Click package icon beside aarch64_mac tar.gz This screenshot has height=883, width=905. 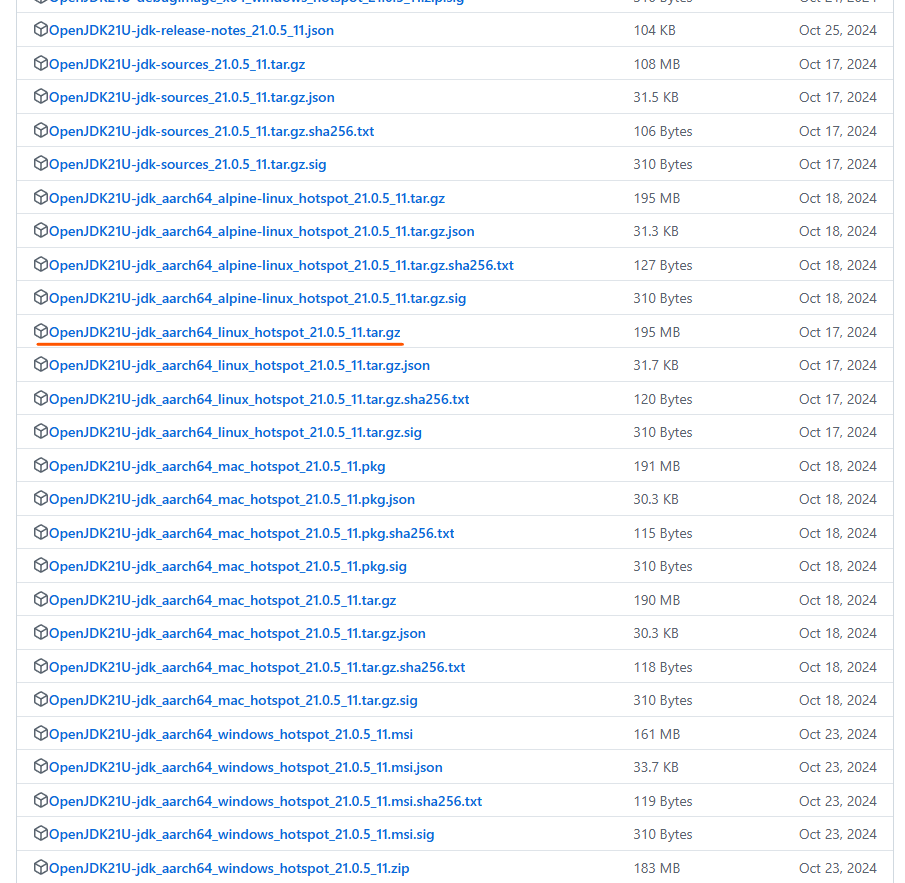click(40, 599)
